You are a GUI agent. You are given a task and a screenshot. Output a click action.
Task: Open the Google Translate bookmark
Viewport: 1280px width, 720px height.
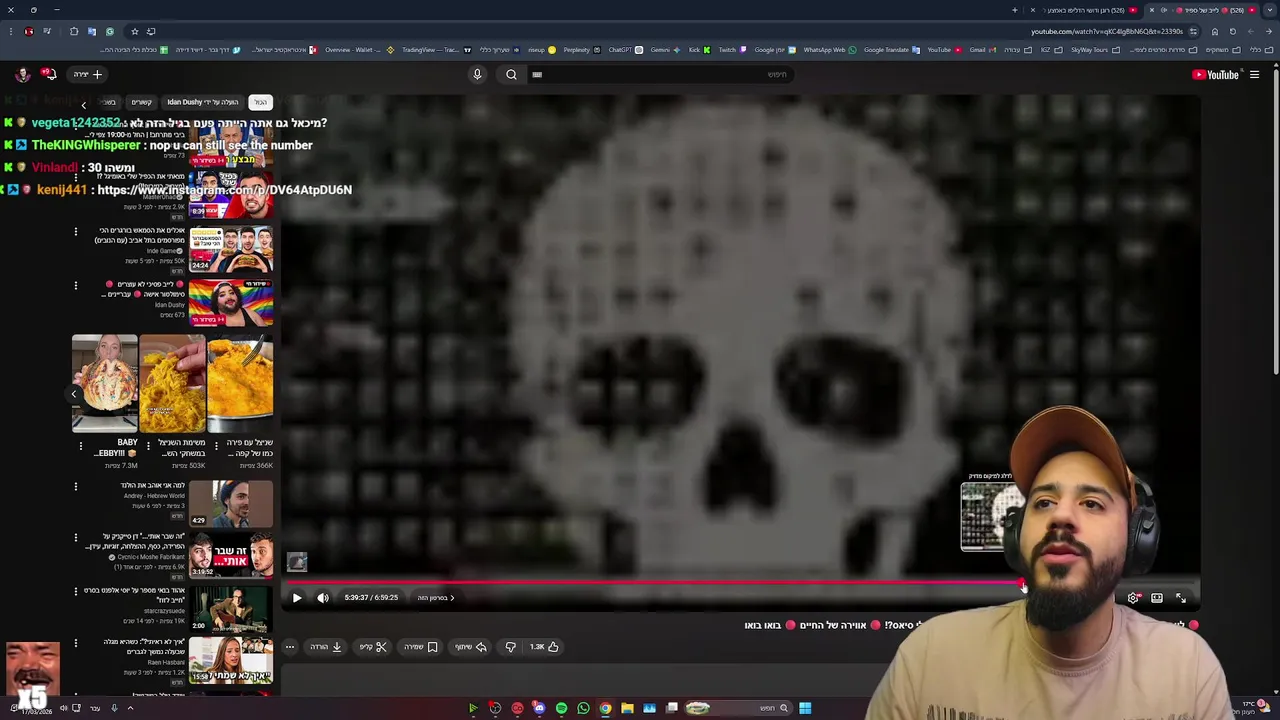point(890,50)
